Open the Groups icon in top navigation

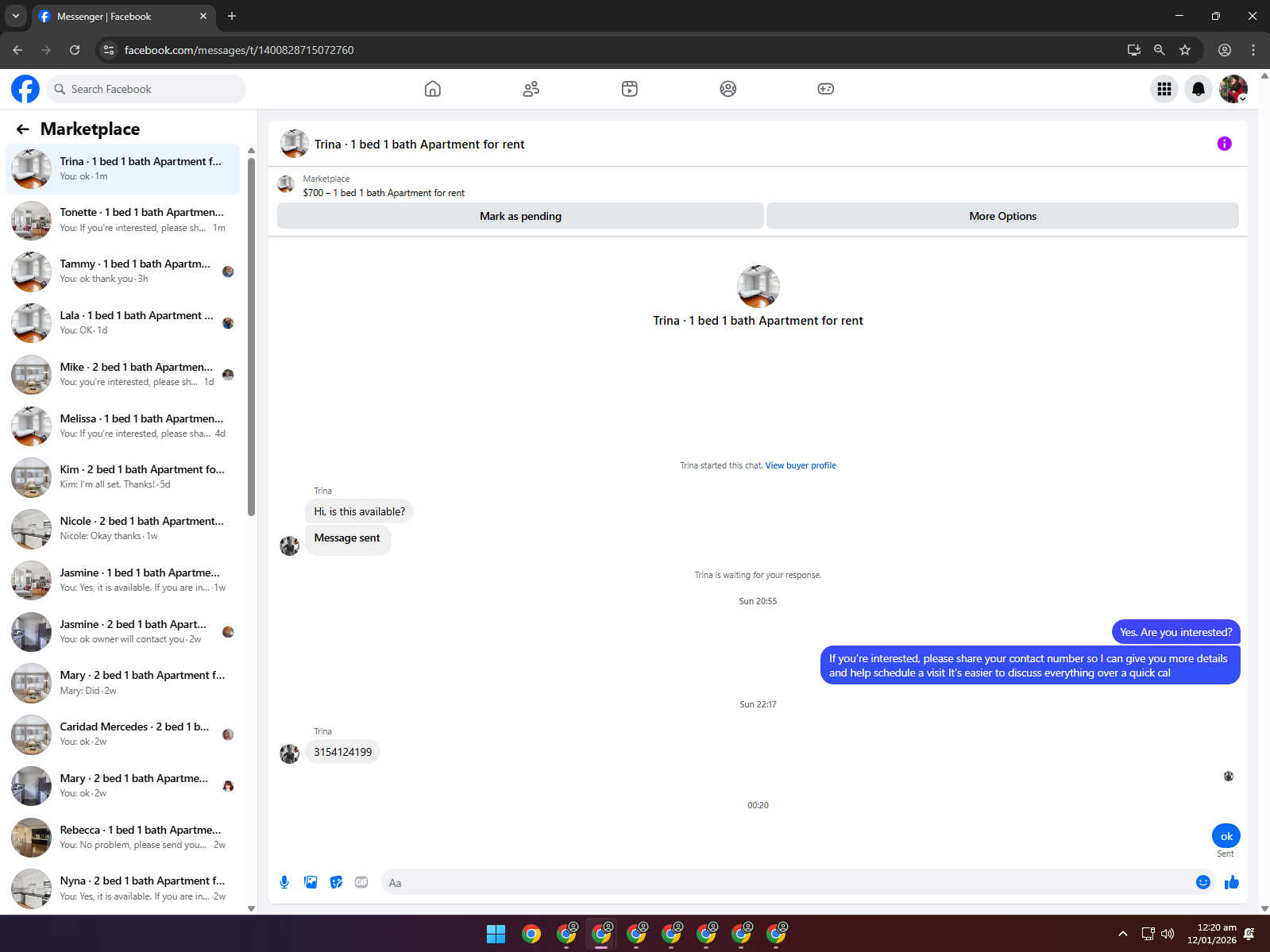(x=728, y=89)
